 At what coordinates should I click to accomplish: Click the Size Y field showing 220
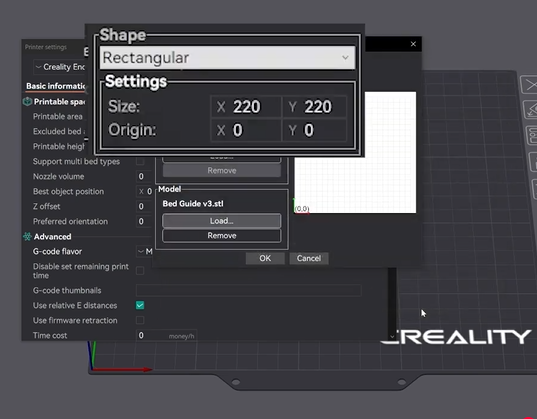(314, 107)
